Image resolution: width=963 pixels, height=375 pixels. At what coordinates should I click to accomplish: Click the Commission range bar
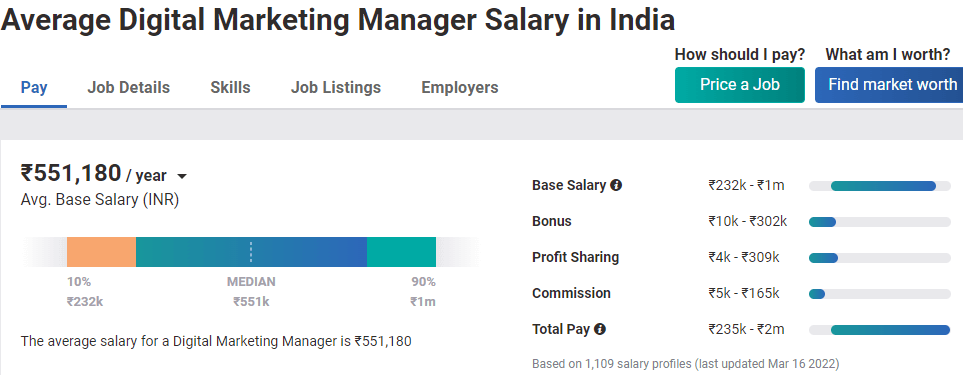click(x=879, y=294)
